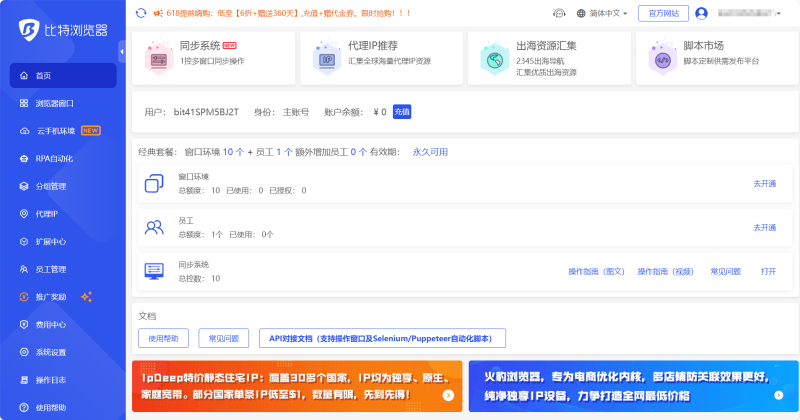Screen dimensions: 800x420
Task: Click the people icon beside 员工管理
Action: [24, 269]
